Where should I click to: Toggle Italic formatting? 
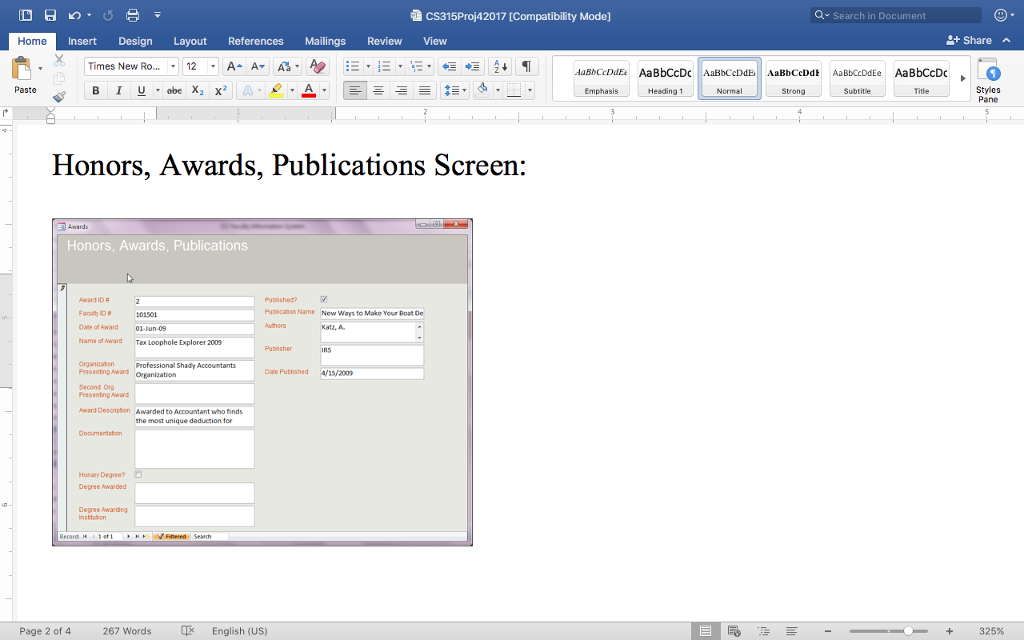119,90
